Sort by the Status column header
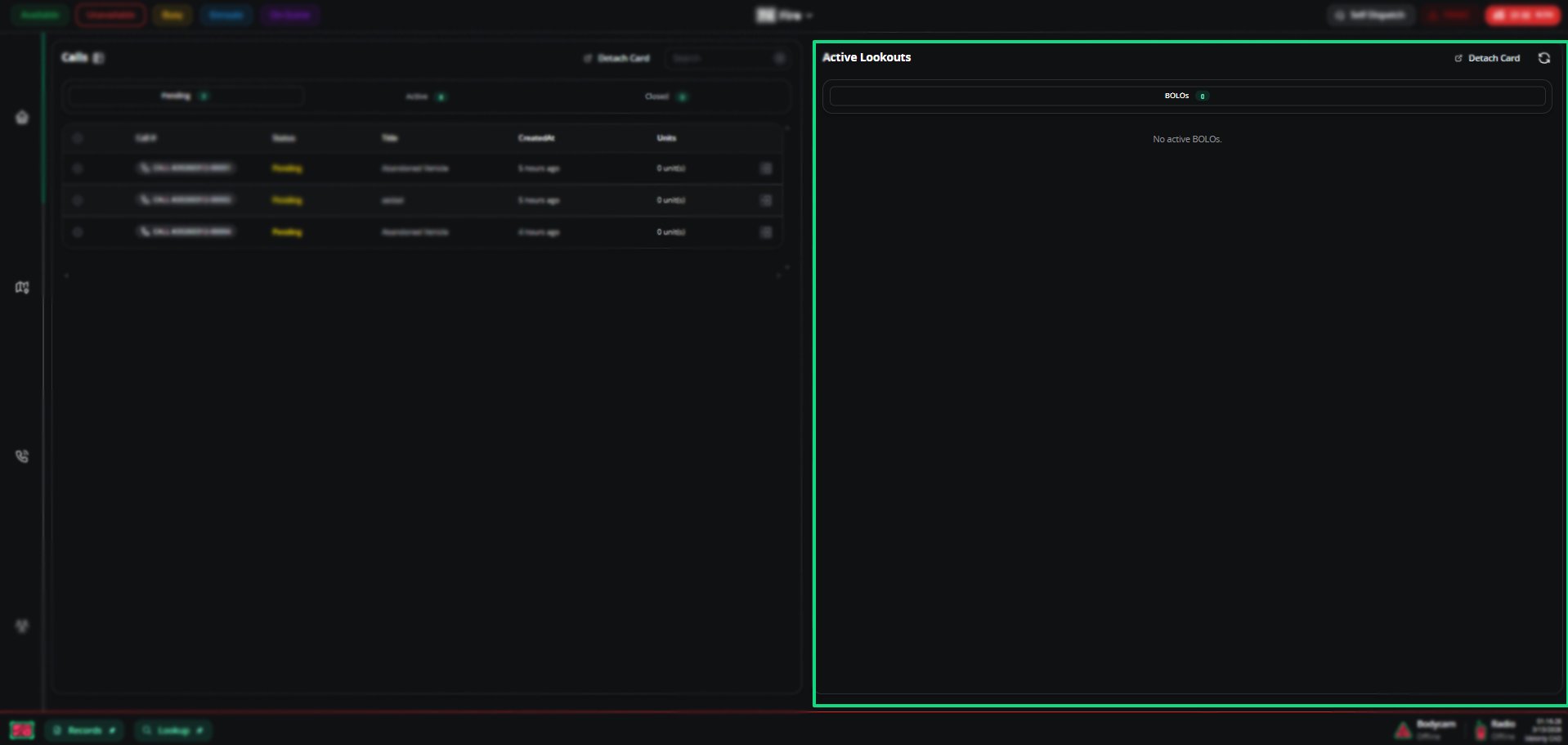1568x745 pixels. pyautogui.click(x=284, y=138)
